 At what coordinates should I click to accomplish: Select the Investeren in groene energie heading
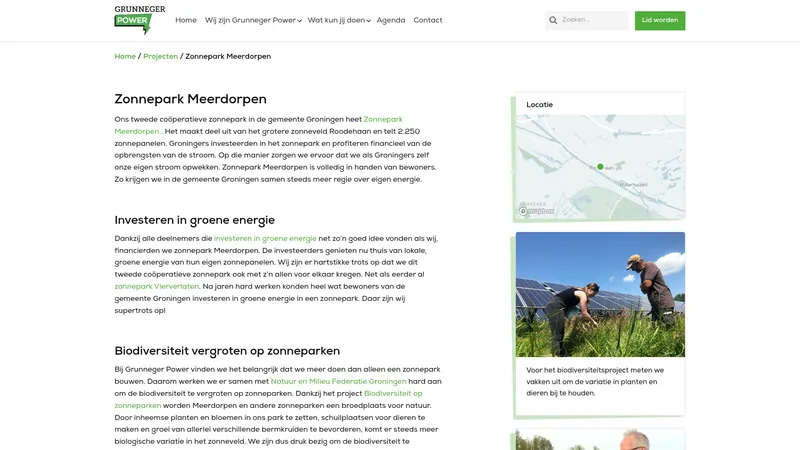click(194, 220)
